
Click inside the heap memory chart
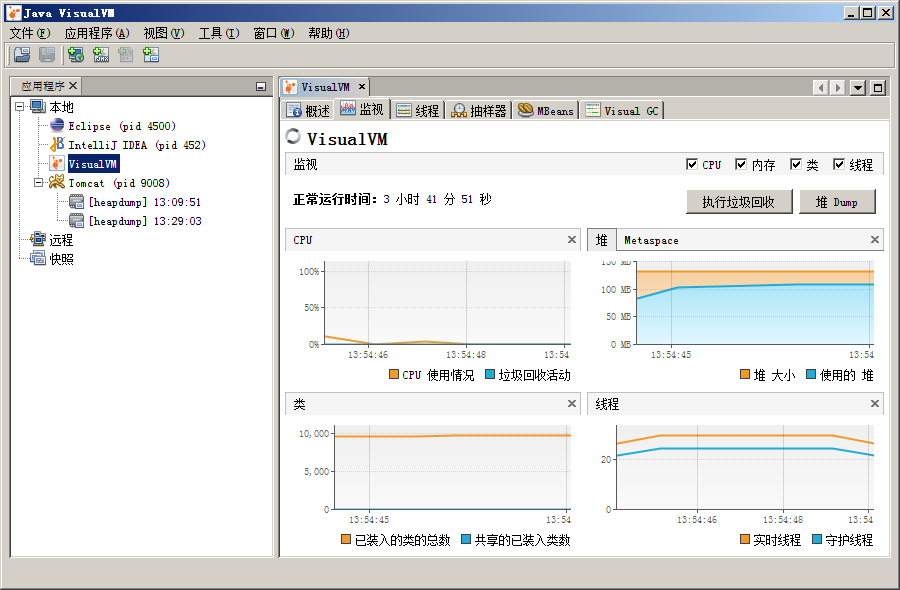tap(755, 303)
